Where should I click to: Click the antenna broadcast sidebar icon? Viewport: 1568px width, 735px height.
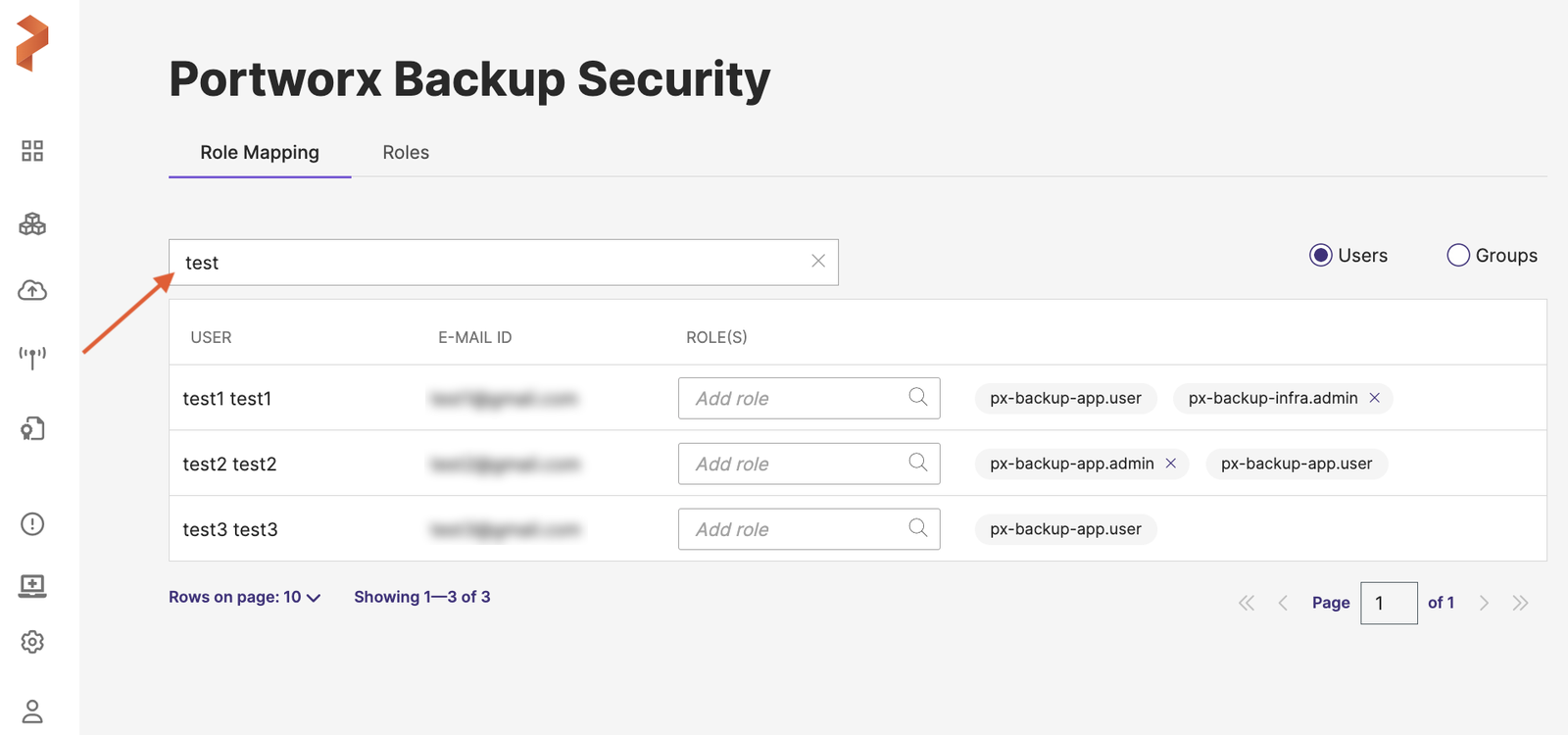coord(32,357)
